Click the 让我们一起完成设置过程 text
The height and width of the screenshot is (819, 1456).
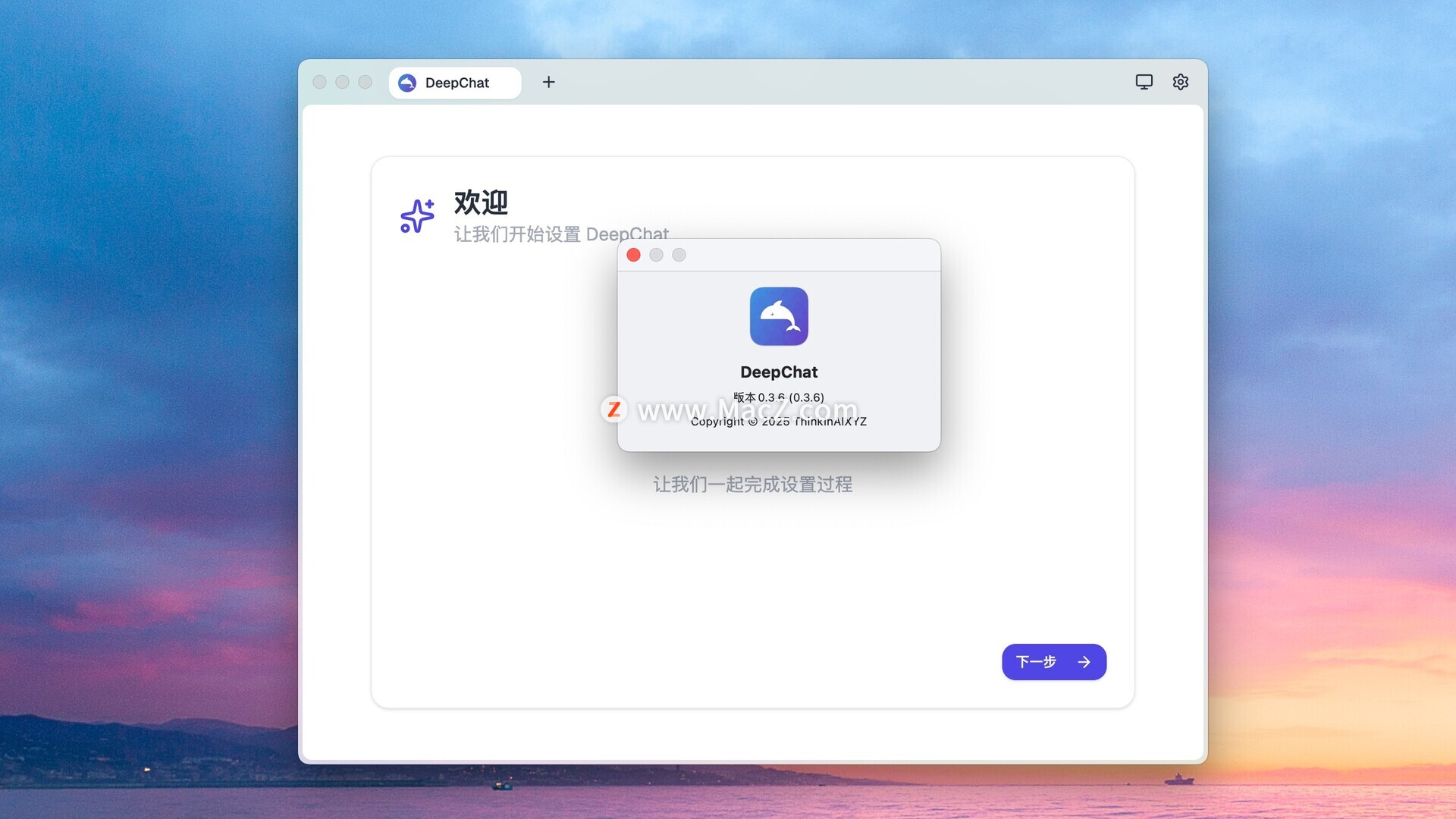752,485
